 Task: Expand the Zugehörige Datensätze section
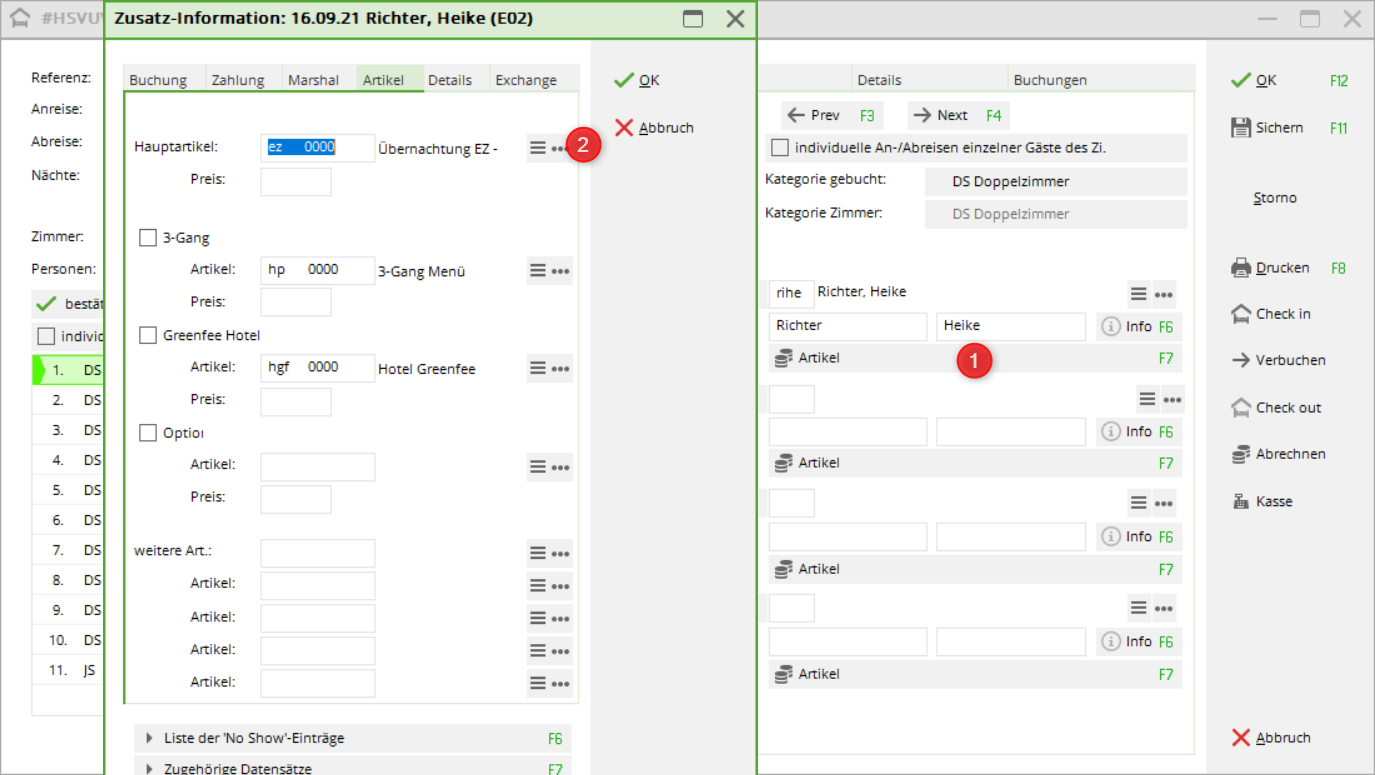tap(151, 768)
